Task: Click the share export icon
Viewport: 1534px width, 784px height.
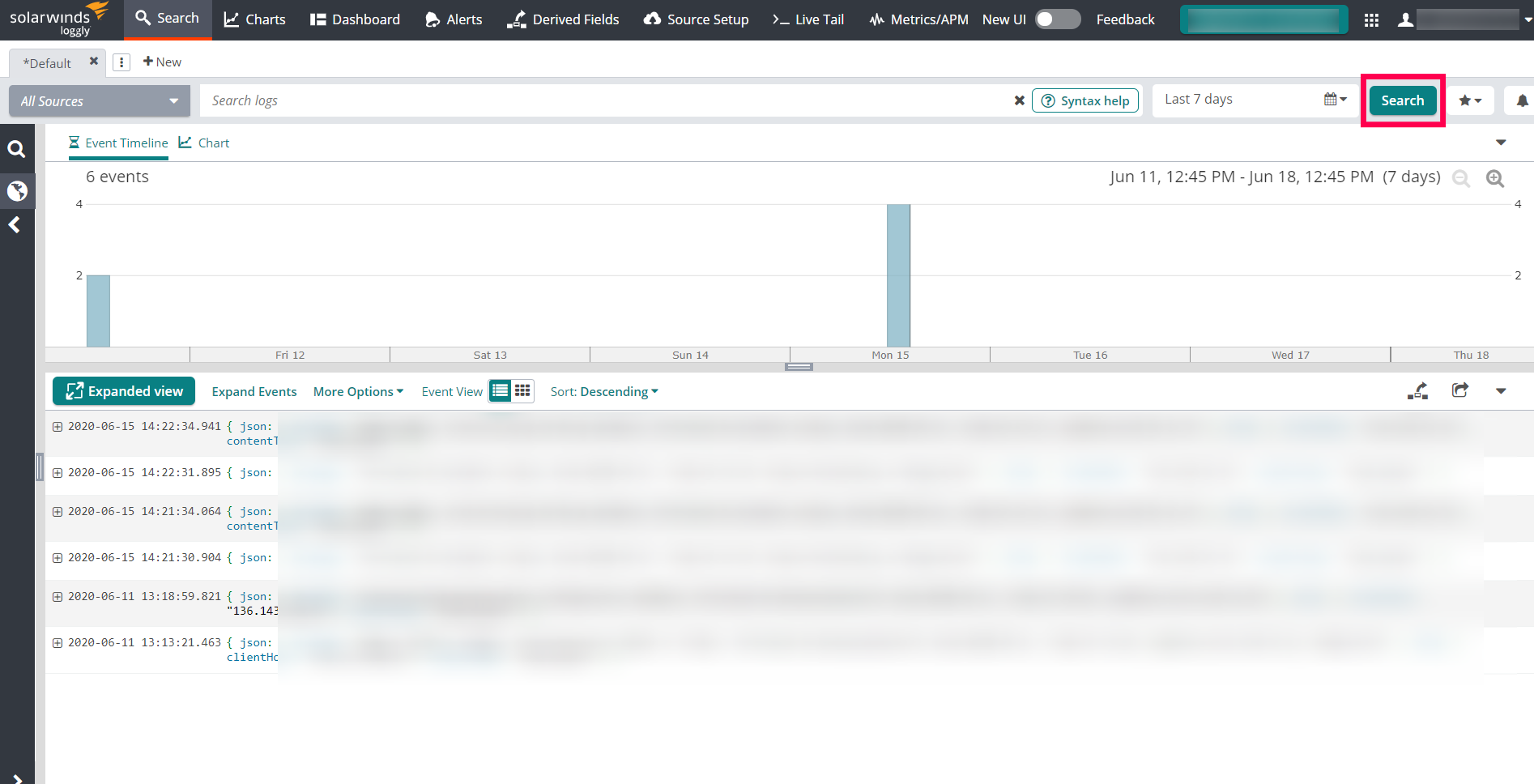Action: point(1459,391)
